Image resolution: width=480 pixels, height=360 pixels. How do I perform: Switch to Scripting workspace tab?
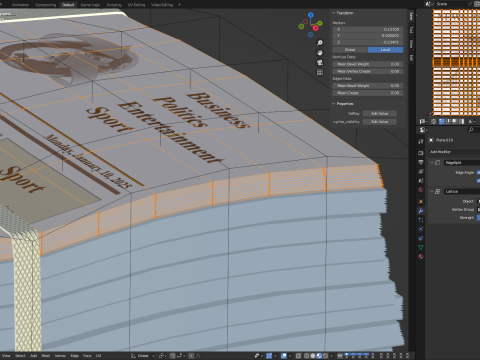click(114, 5)
